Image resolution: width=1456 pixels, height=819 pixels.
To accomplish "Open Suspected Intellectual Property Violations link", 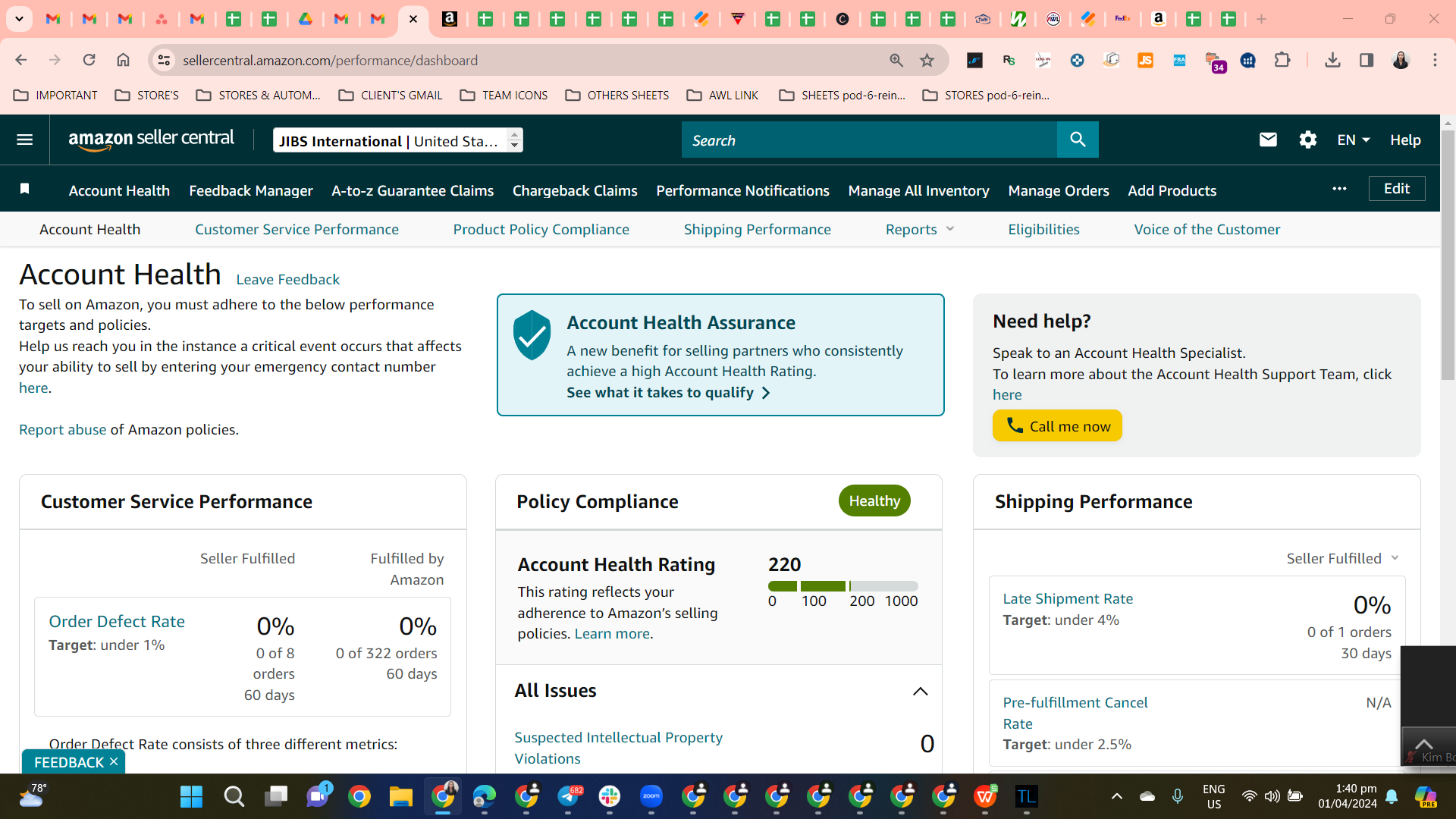I will tap(618, 748).
